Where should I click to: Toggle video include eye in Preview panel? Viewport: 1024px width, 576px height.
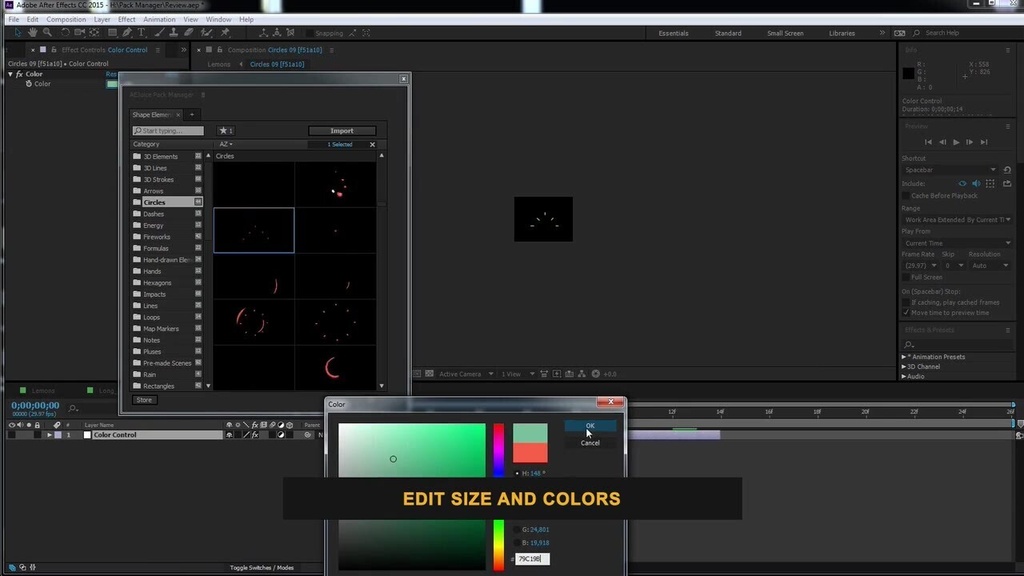(x=963, y=184)
